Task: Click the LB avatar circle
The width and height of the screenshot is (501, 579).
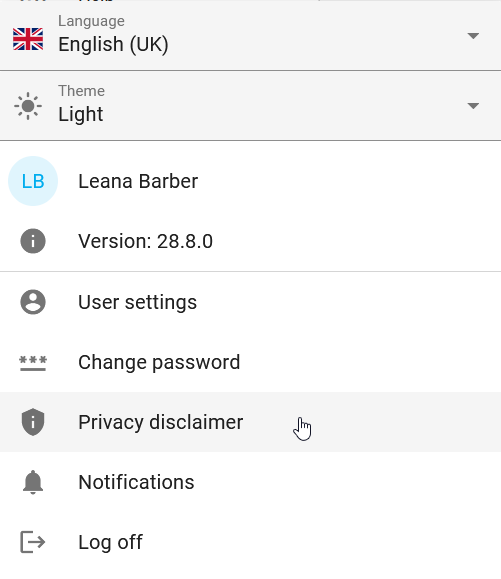Action: [33, 181]
